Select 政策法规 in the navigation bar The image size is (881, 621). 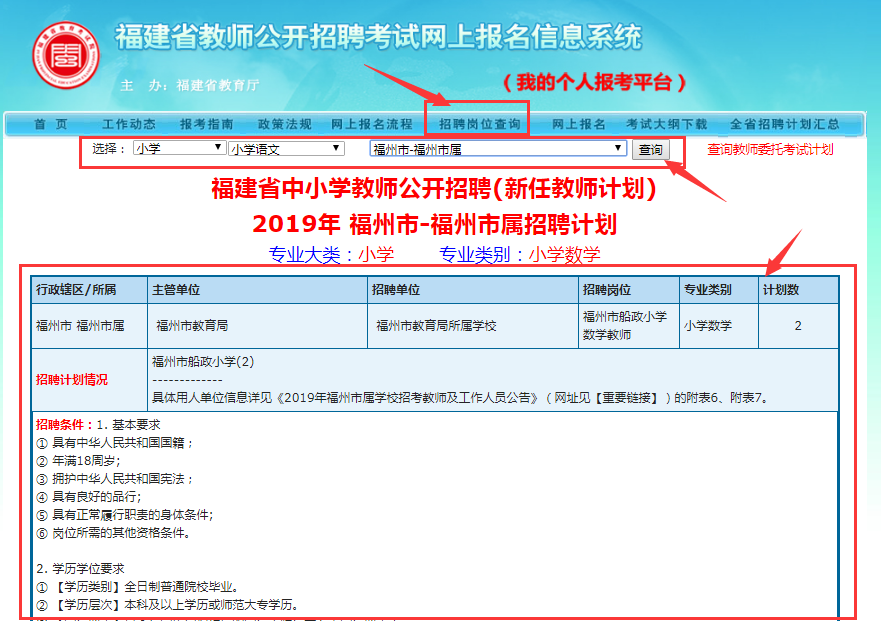pyautogui.click(x=285, y=125)
